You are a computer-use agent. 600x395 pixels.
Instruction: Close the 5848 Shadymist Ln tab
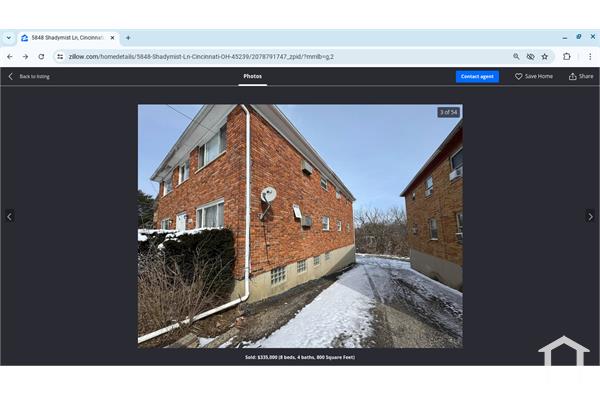(x=112, y=38)
